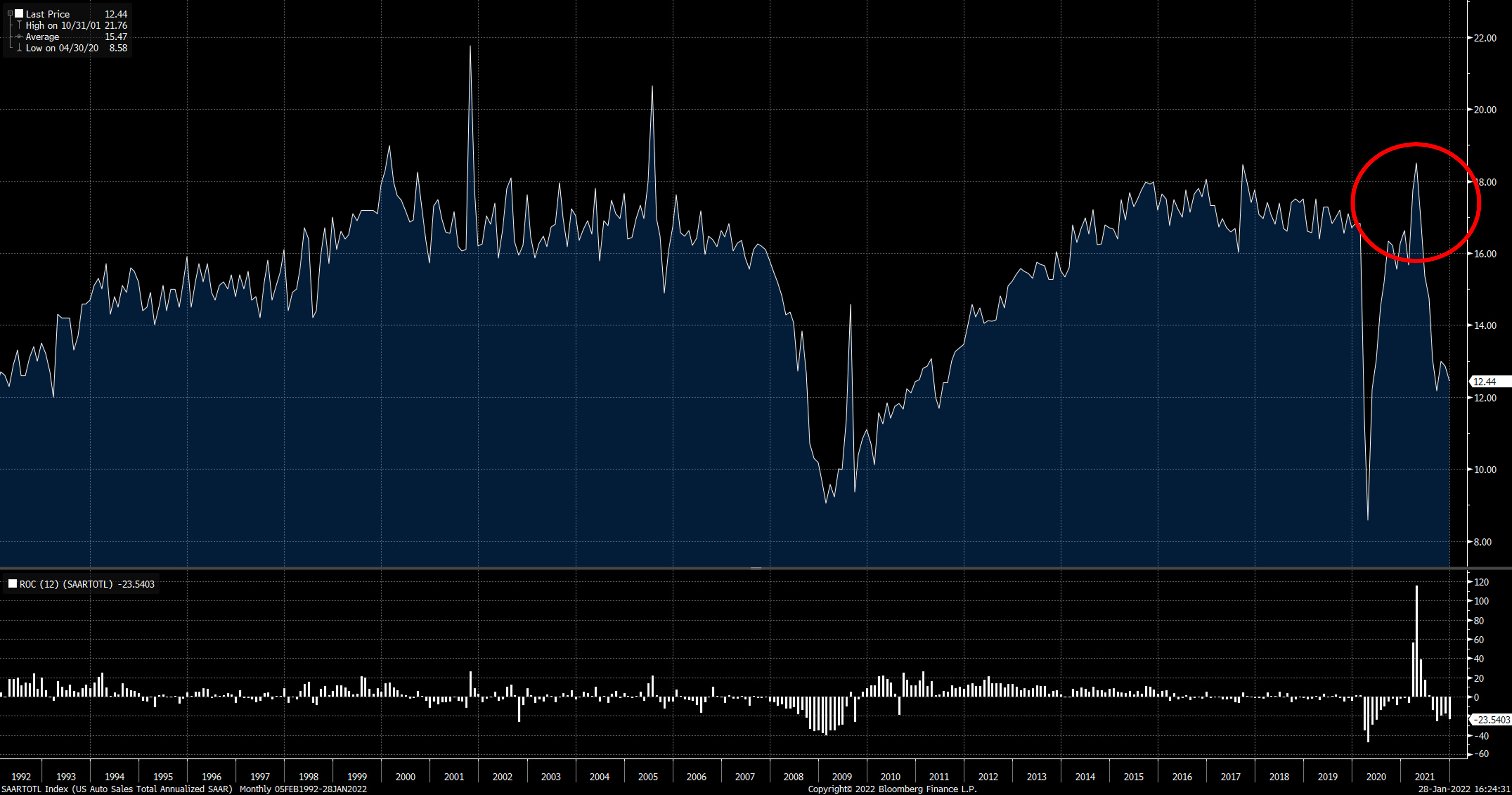Click the 10.00 price axis label
The image size is (1512, 795).
coord(1485,470)
